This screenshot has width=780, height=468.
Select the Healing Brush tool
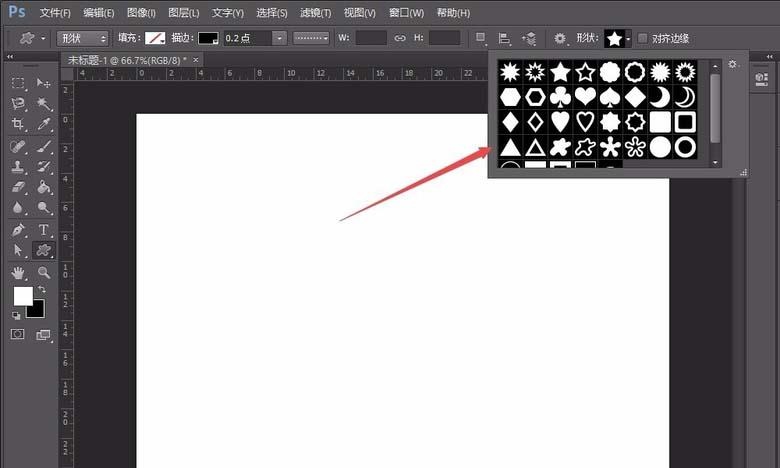coord(18,146)
